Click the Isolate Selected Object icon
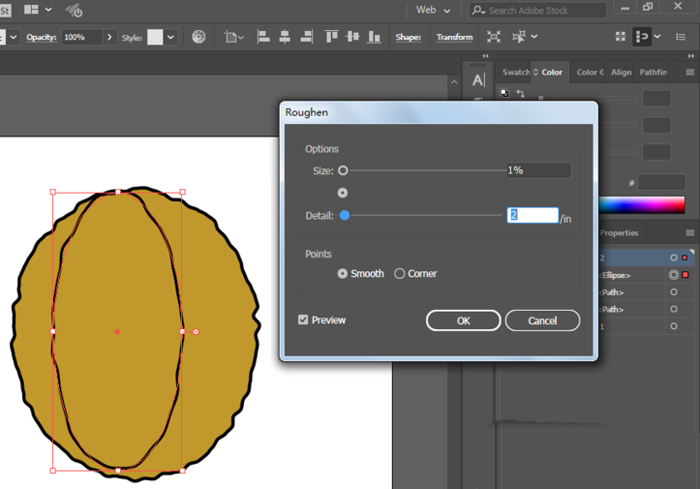The height and width of the screenshot is (489, 700). click(493, 37)
